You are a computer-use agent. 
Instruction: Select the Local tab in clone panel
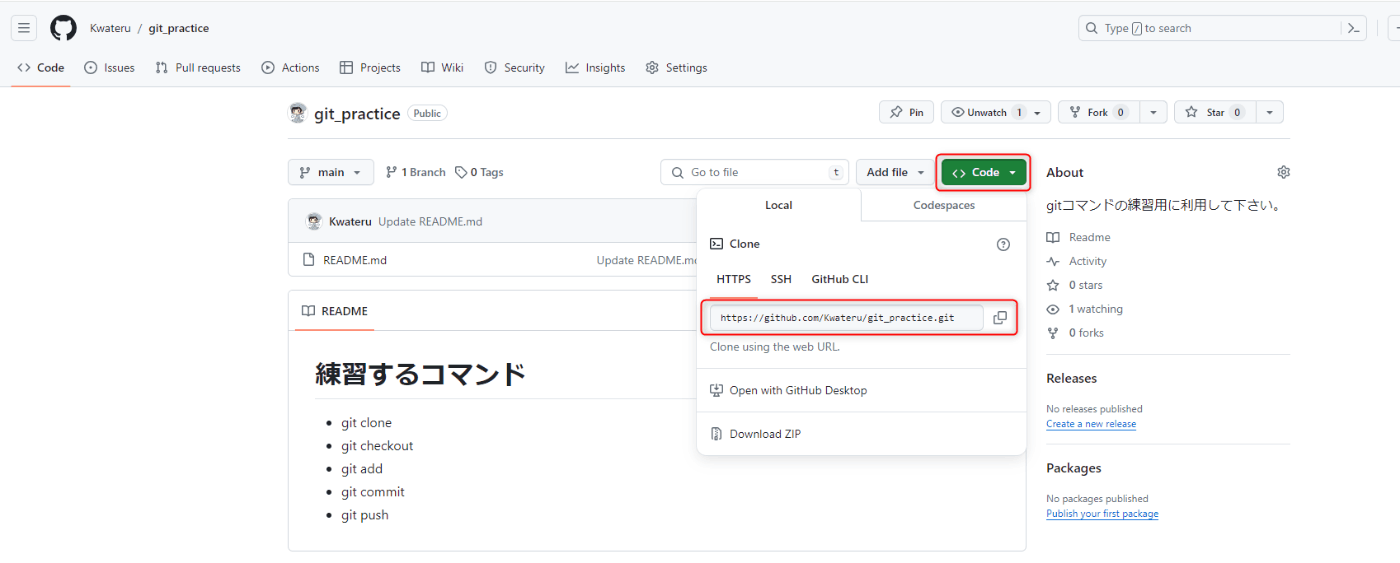779,205
